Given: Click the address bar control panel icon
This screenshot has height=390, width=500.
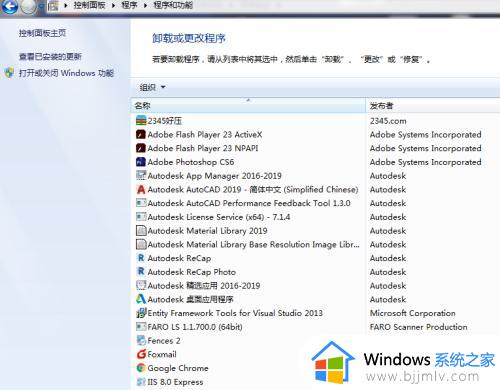Looking at the screenshot, I should pyautogui.click(x=53, y=6).
